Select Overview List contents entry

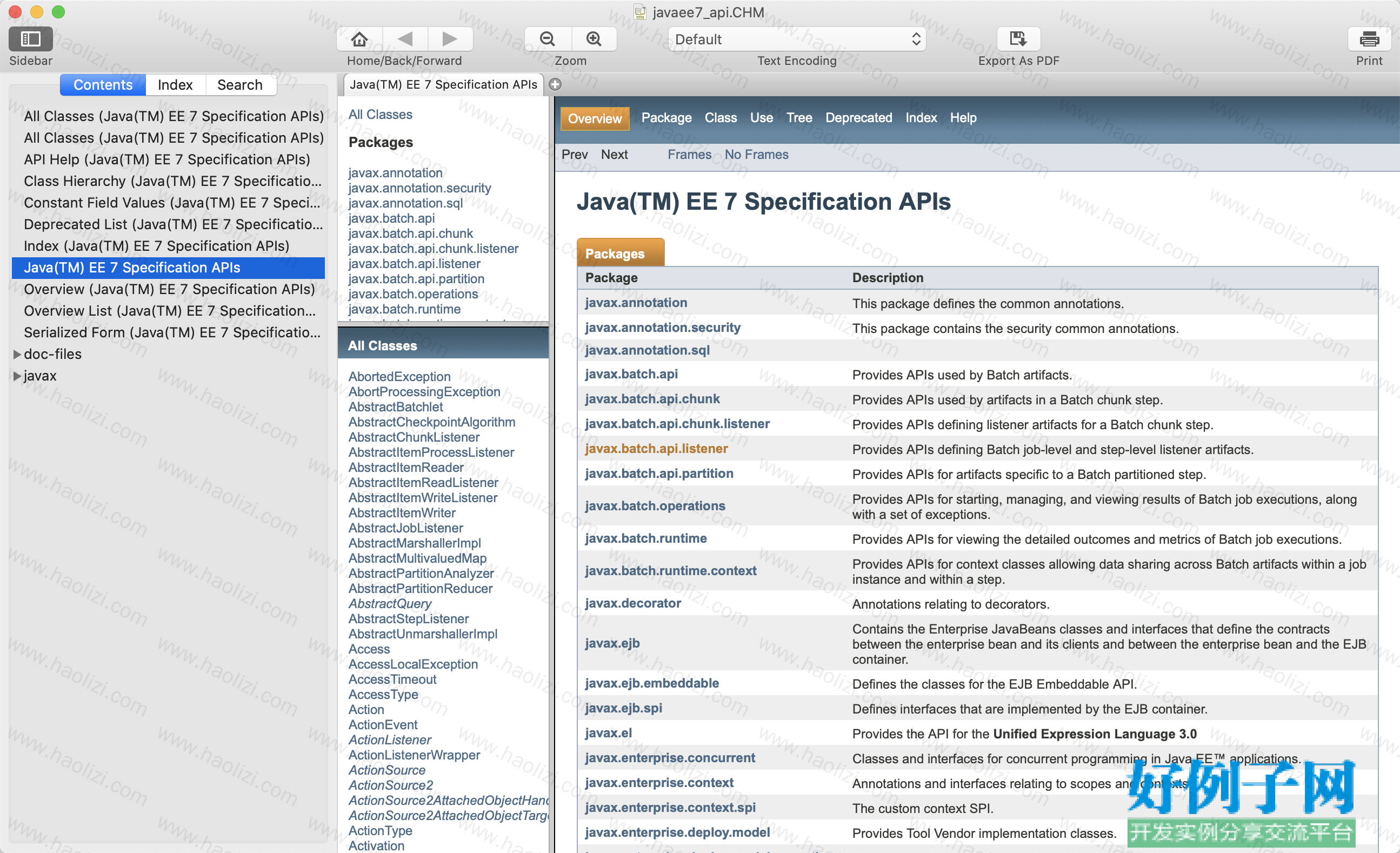pos(169,311)
